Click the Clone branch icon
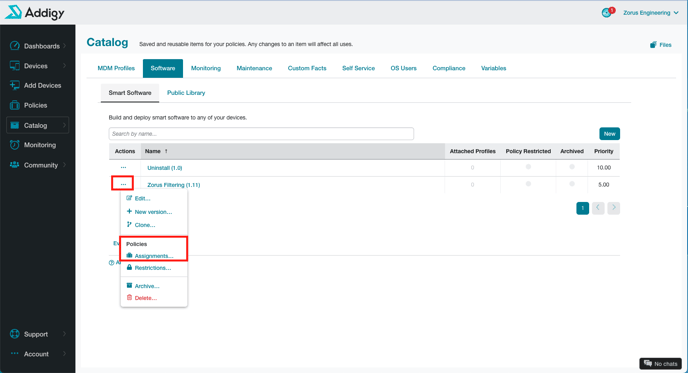 click(129, 224)
